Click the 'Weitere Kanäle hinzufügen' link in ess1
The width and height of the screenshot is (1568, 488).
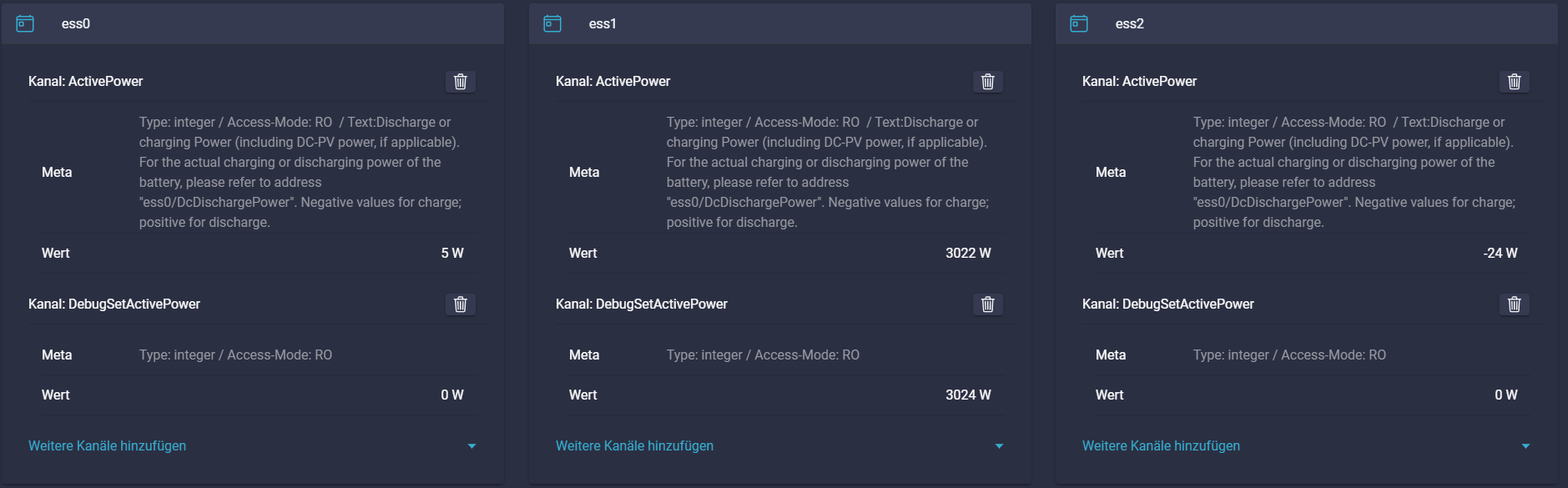(634, 446)
